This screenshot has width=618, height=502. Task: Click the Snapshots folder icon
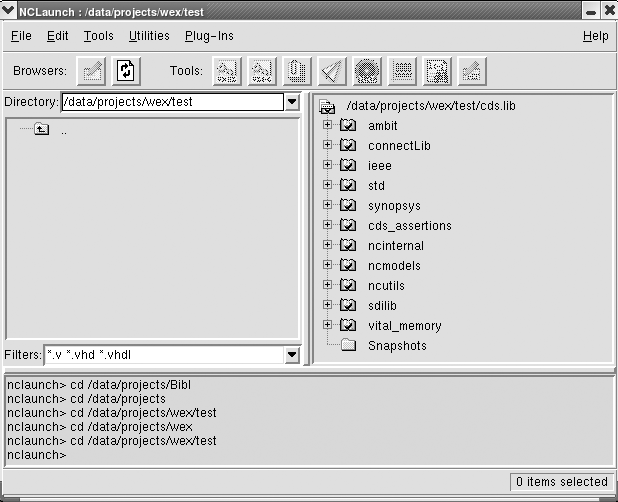pos(348,345)
